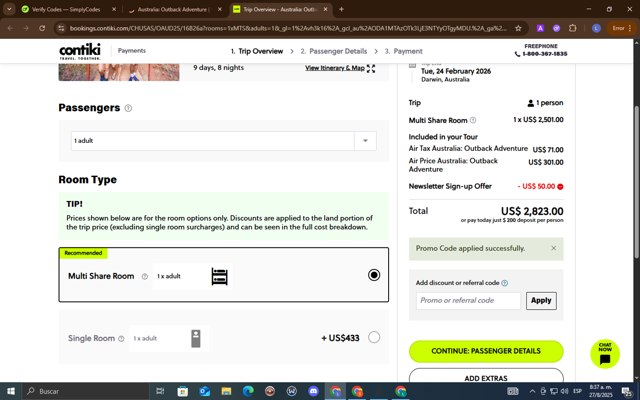Open Multi Share Room info icon in summary

point(473,120)
